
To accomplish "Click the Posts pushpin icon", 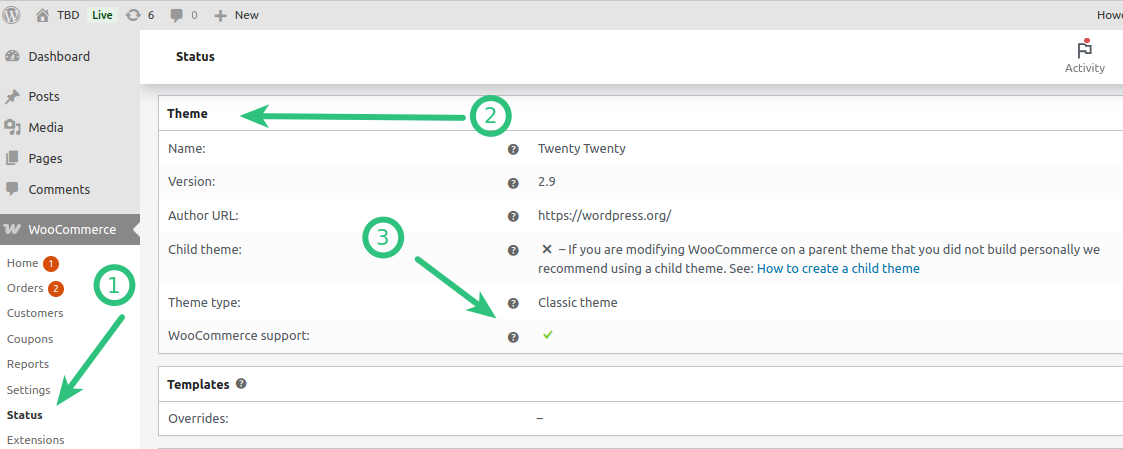I will [x=12, y=97].
